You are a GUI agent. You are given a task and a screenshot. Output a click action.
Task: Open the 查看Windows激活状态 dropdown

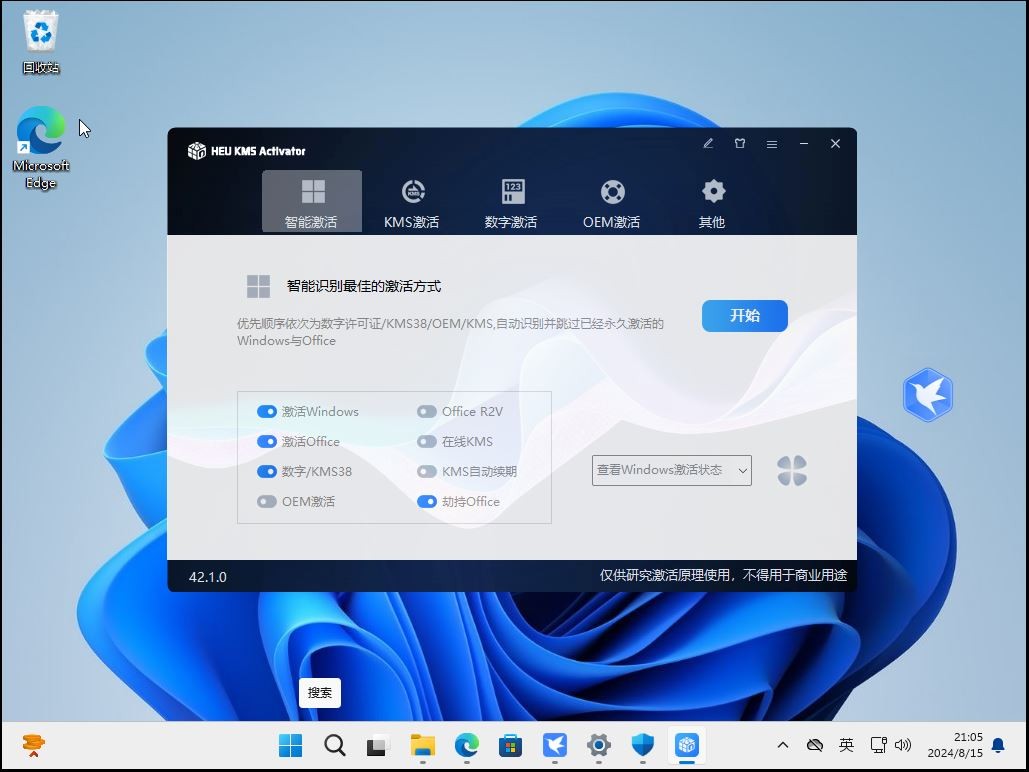[671, 470]
